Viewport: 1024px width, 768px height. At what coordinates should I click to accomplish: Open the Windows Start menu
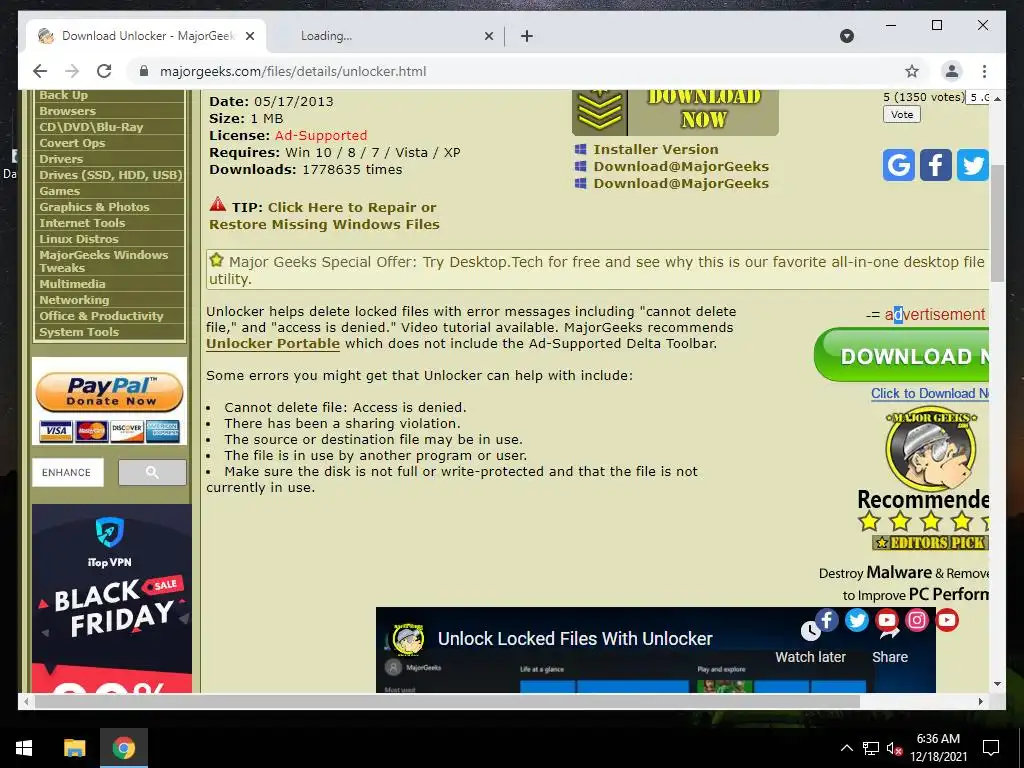tap(24, 748)
